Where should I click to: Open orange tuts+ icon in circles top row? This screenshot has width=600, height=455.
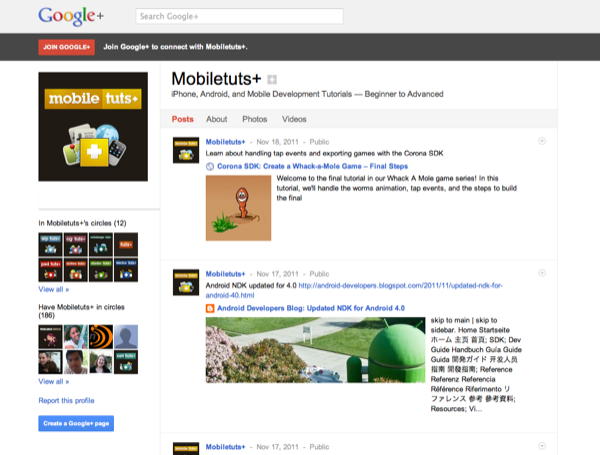[126, 245]
